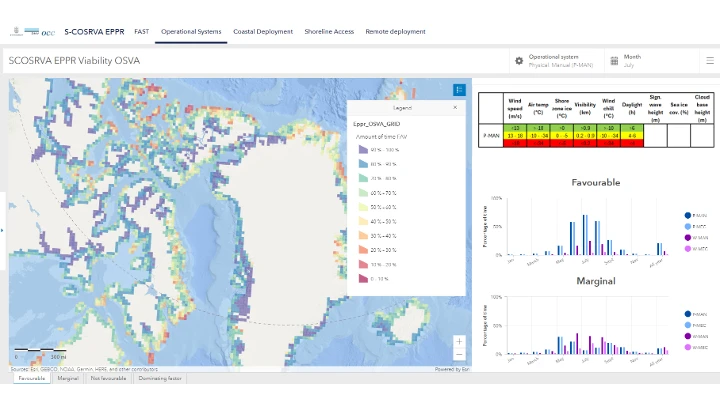Click the 90%-100% purple legend swatch

point(363,149)
